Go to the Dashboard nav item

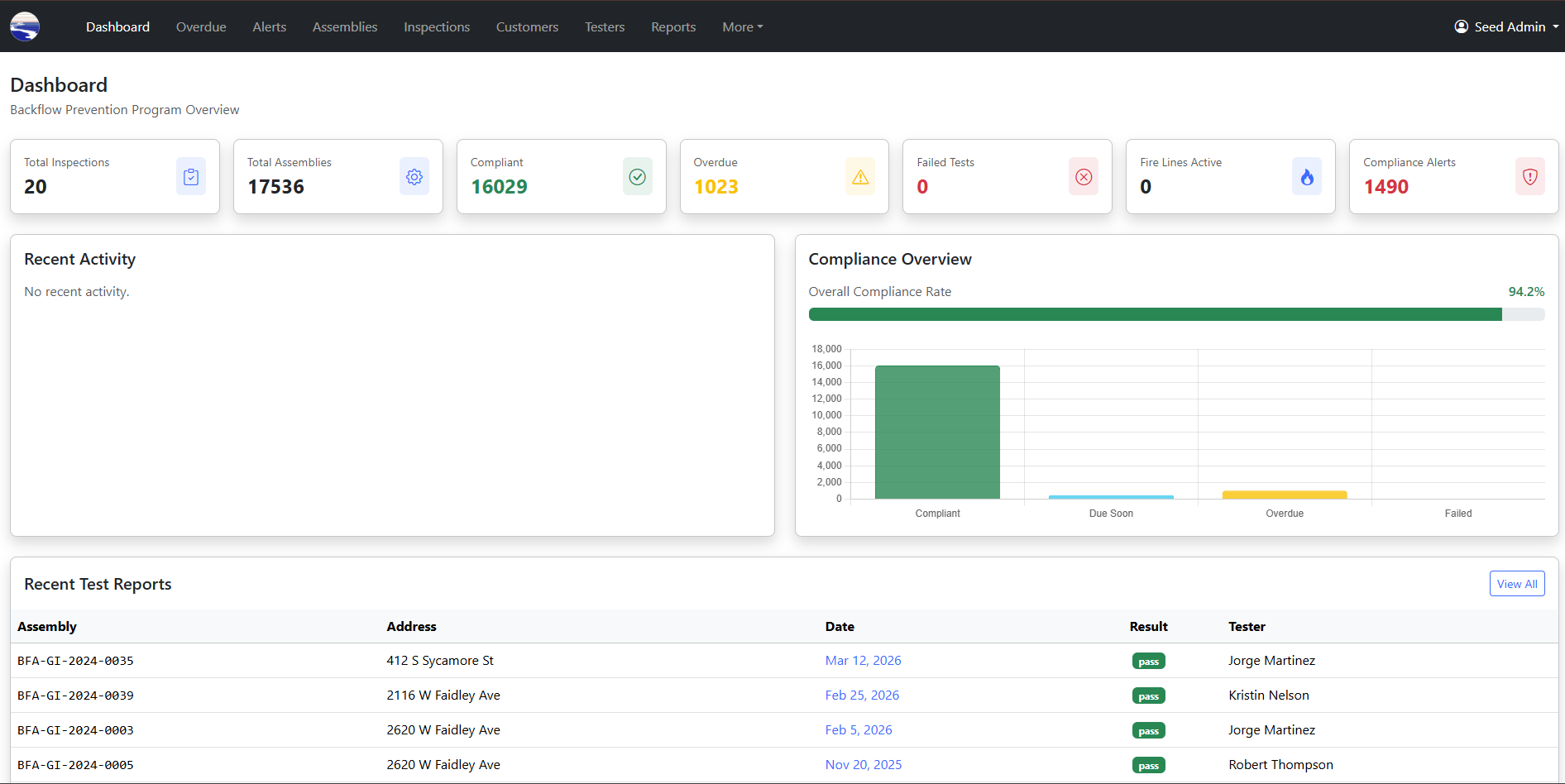pos(117,26)
